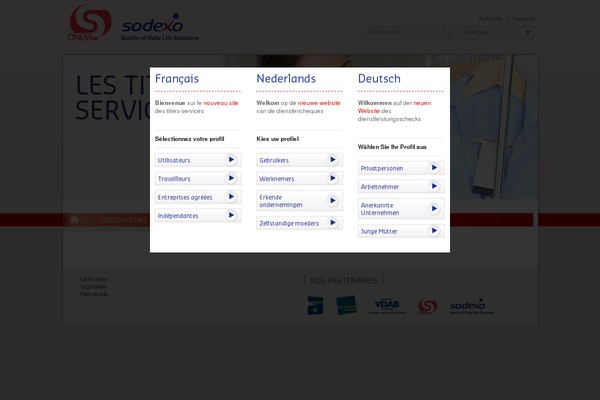Click the arrow icon beside Zelfstandige moeders
The height and width of the screenshot is (400, 600).
coord(333,222)
